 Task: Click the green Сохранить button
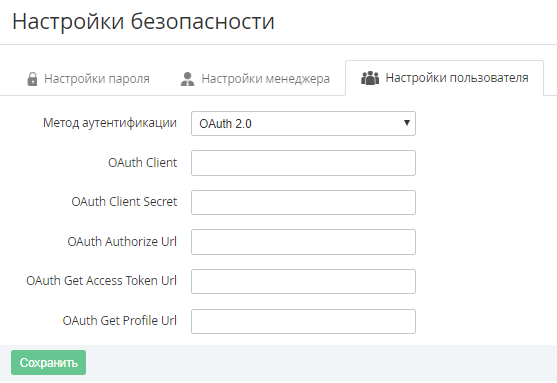click(x=48, y=362)
